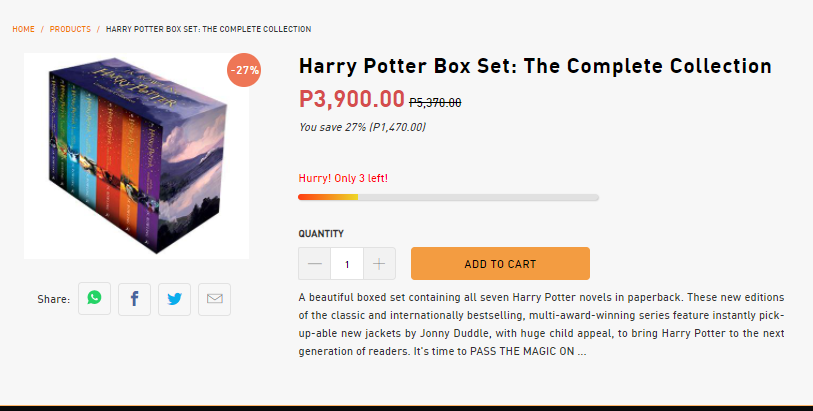Click the product description paragraph
Image resolution: width=813 pixels, height=411 pixels.
pos(541,324)
